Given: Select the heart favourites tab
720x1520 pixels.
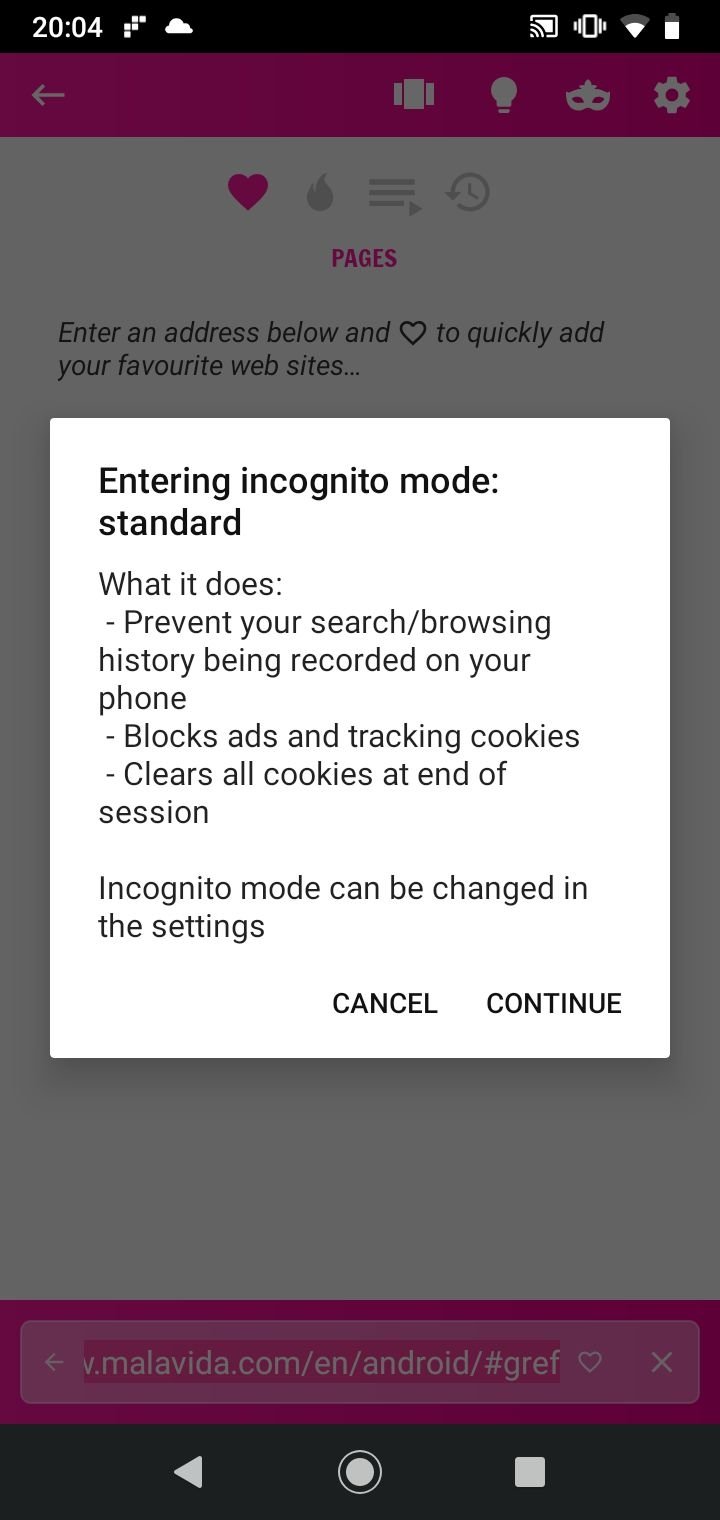Looking at the screenshot, I should pyautogui.click(x=248, y=191).
